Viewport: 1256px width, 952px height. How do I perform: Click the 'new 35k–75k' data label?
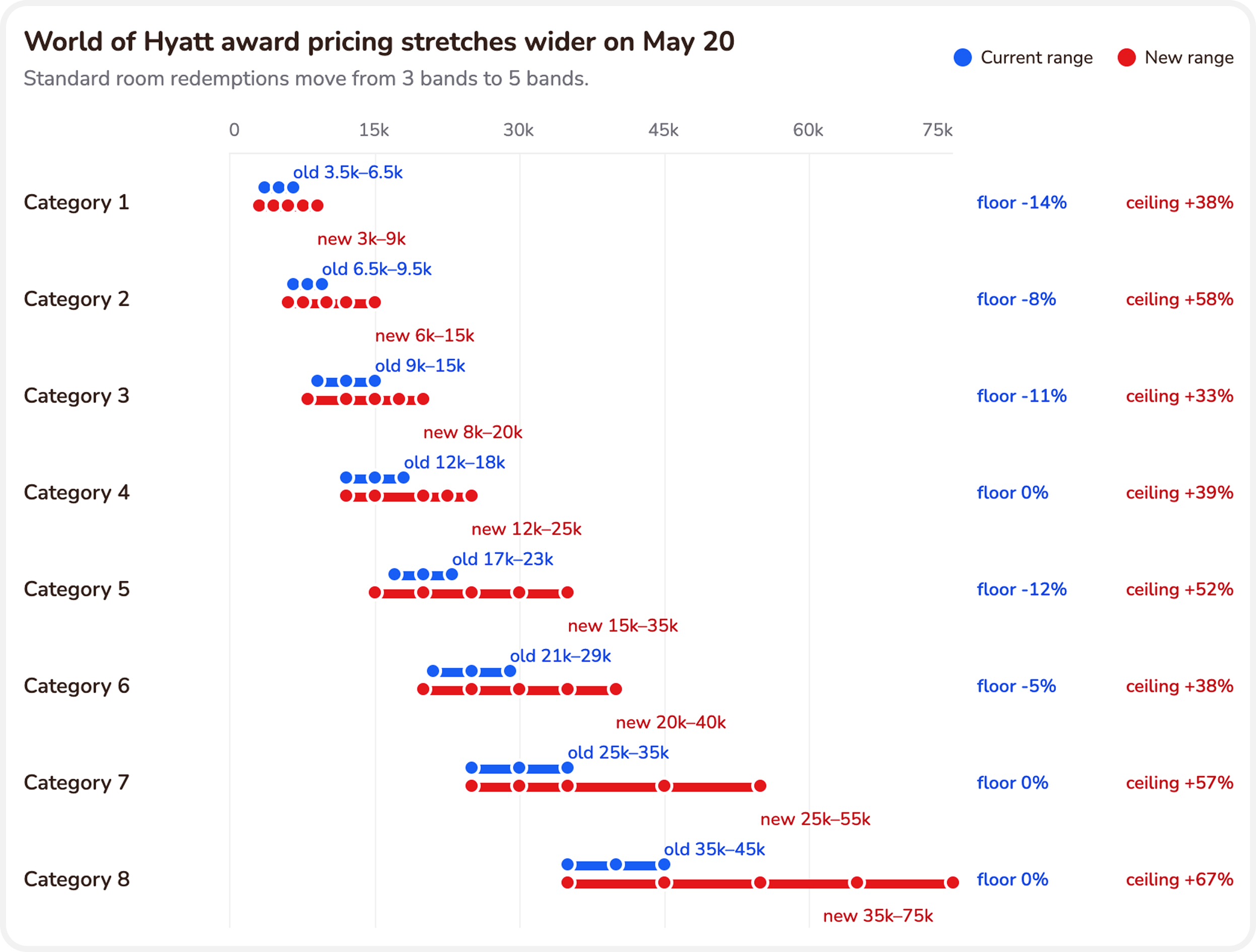pyautogui.click(x=879, y=916)
